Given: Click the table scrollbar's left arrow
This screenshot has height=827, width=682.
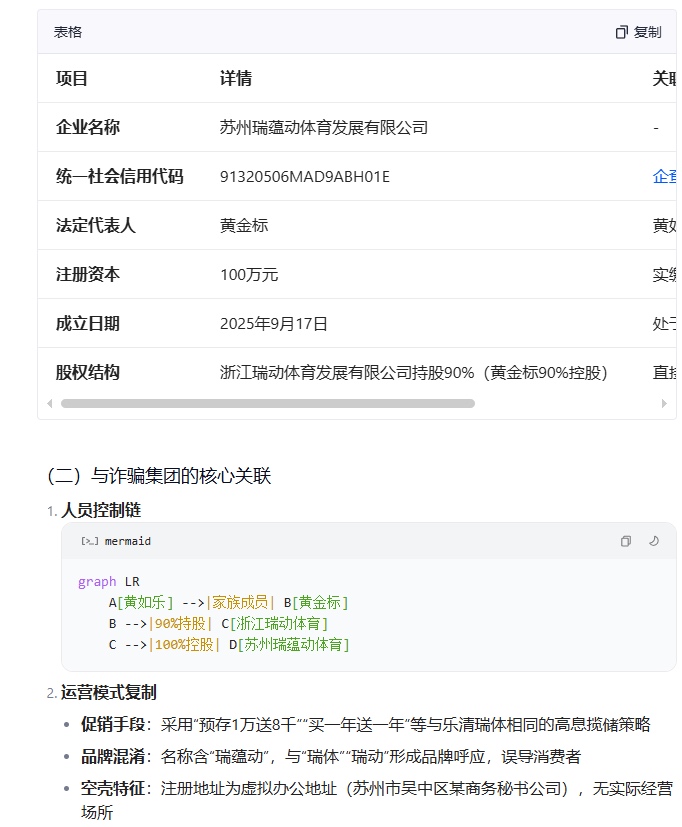Looking at the screenshot, I should click(49, 404).
